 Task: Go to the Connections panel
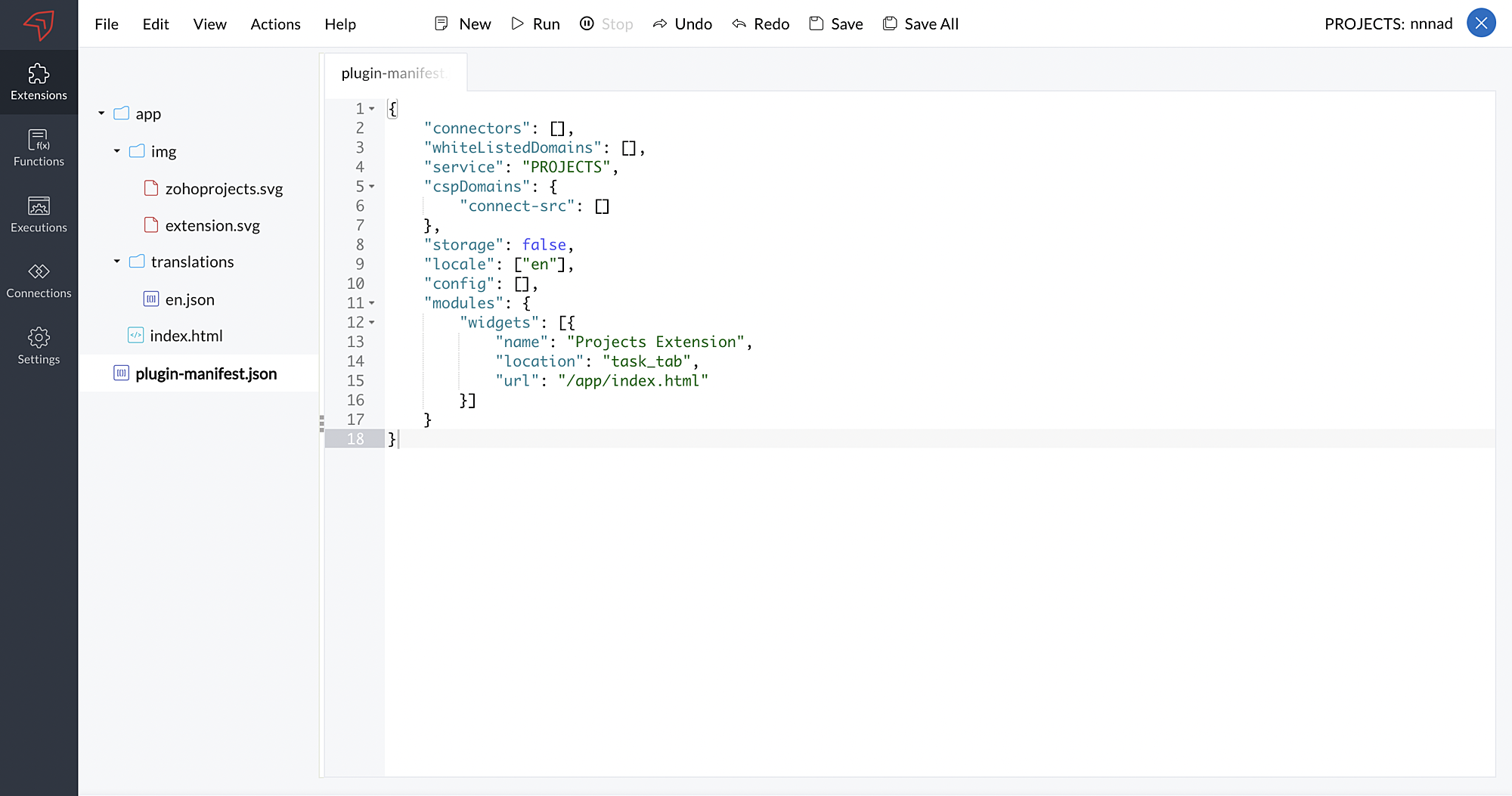point(39,280)
